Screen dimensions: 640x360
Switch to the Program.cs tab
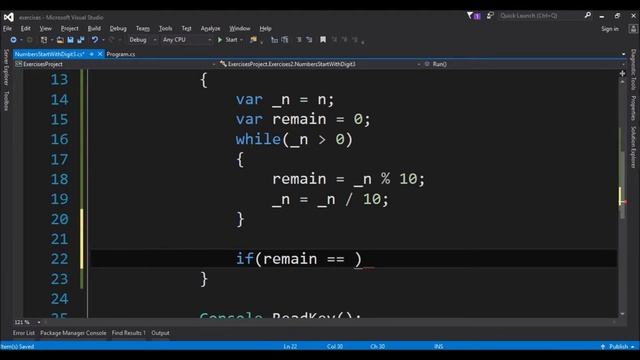pyautogui.click(x=121, y=54)
